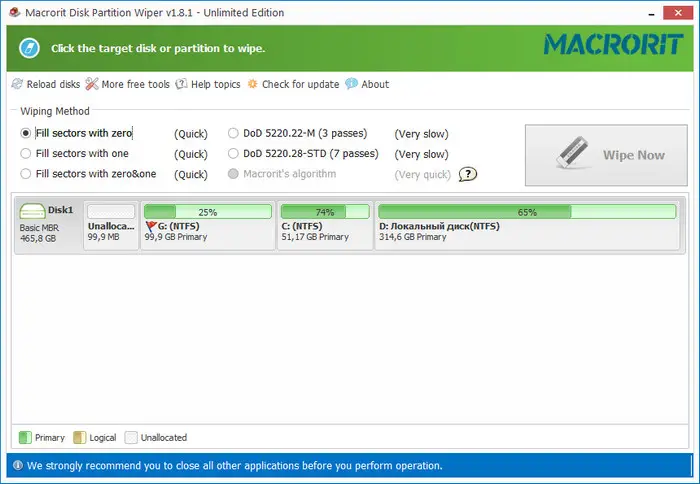Image resolution: width=700 pixels, height=484 pixels.
Task: Click the 74% usage bar of C:
Action: pos(325,212)
